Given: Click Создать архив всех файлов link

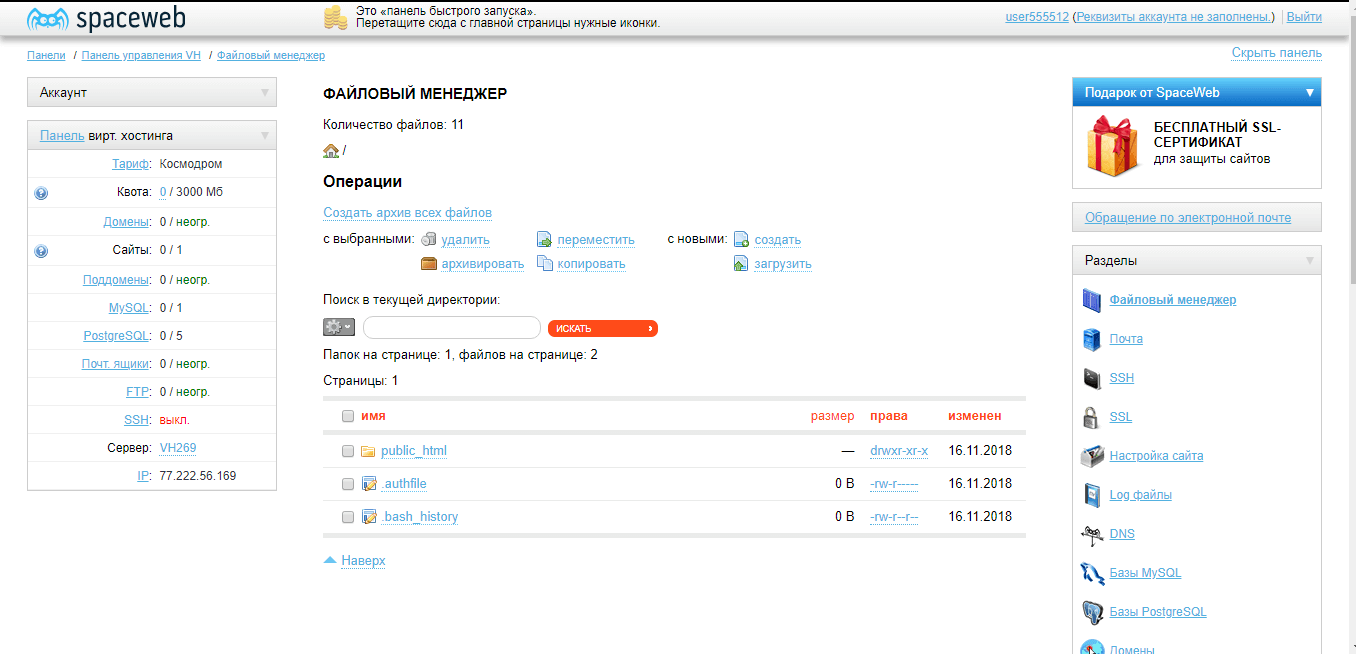Looking at the screenshot, I should click(x=407, y=213).
